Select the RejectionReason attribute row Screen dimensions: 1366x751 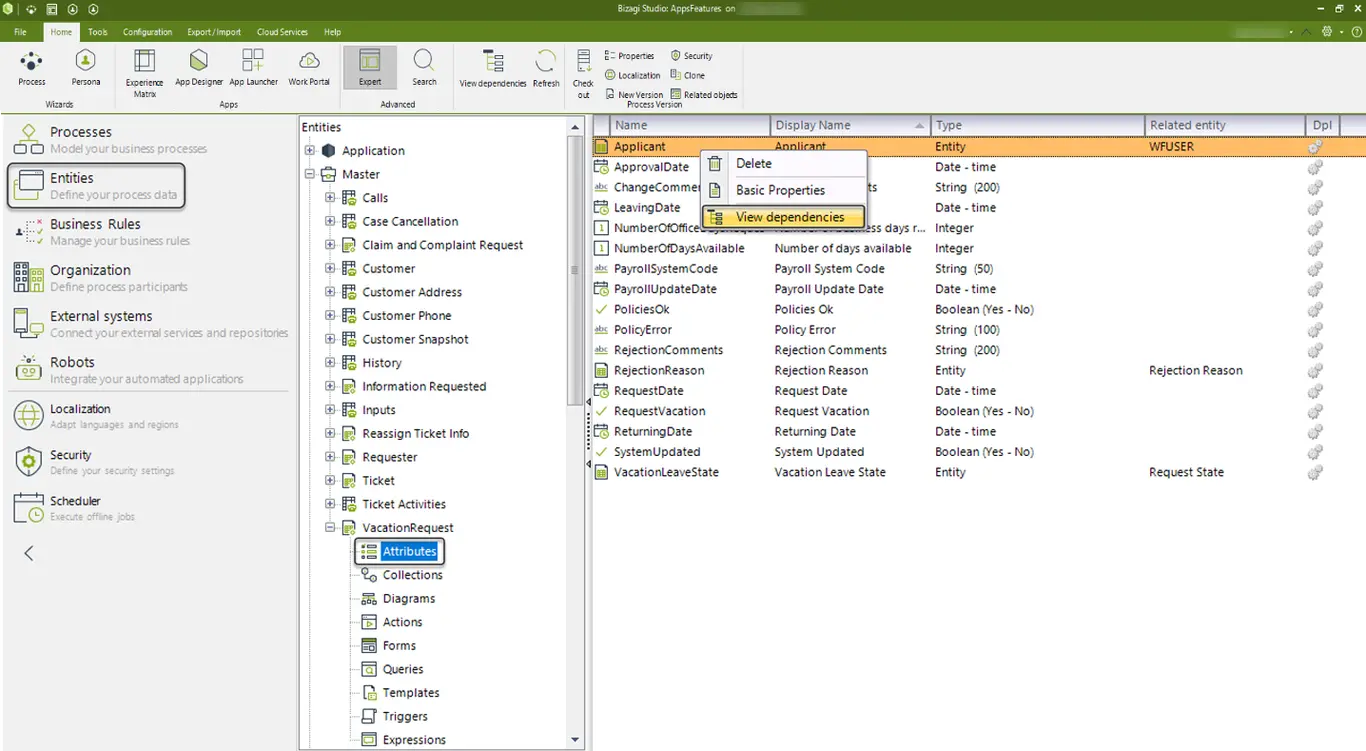[978, 370]
